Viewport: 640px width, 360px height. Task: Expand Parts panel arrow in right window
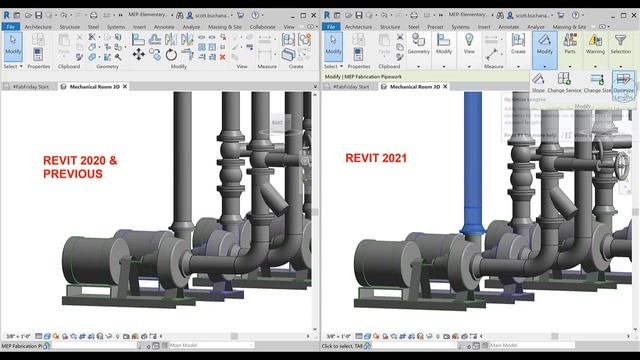[x=570, y=67]
